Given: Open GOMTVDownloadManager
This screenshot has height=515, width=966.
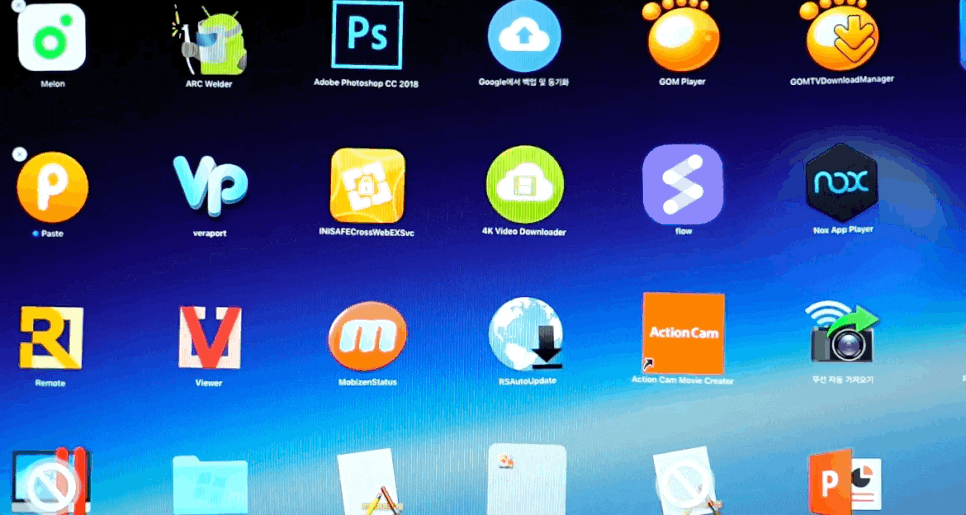Looking at the screenshot, I should point(842,35).
